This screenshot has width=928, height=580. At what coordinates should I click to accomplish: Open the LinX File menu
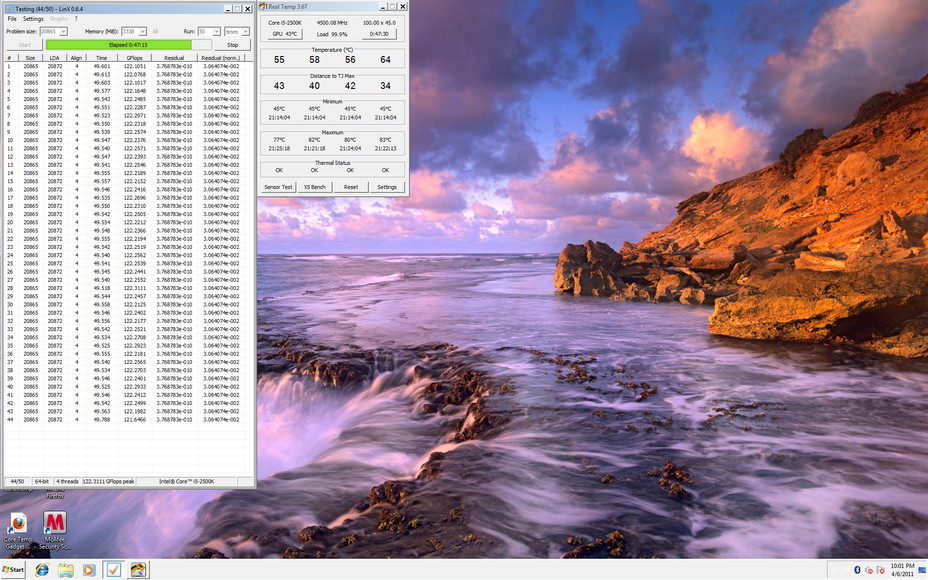(x=12, y=19)
